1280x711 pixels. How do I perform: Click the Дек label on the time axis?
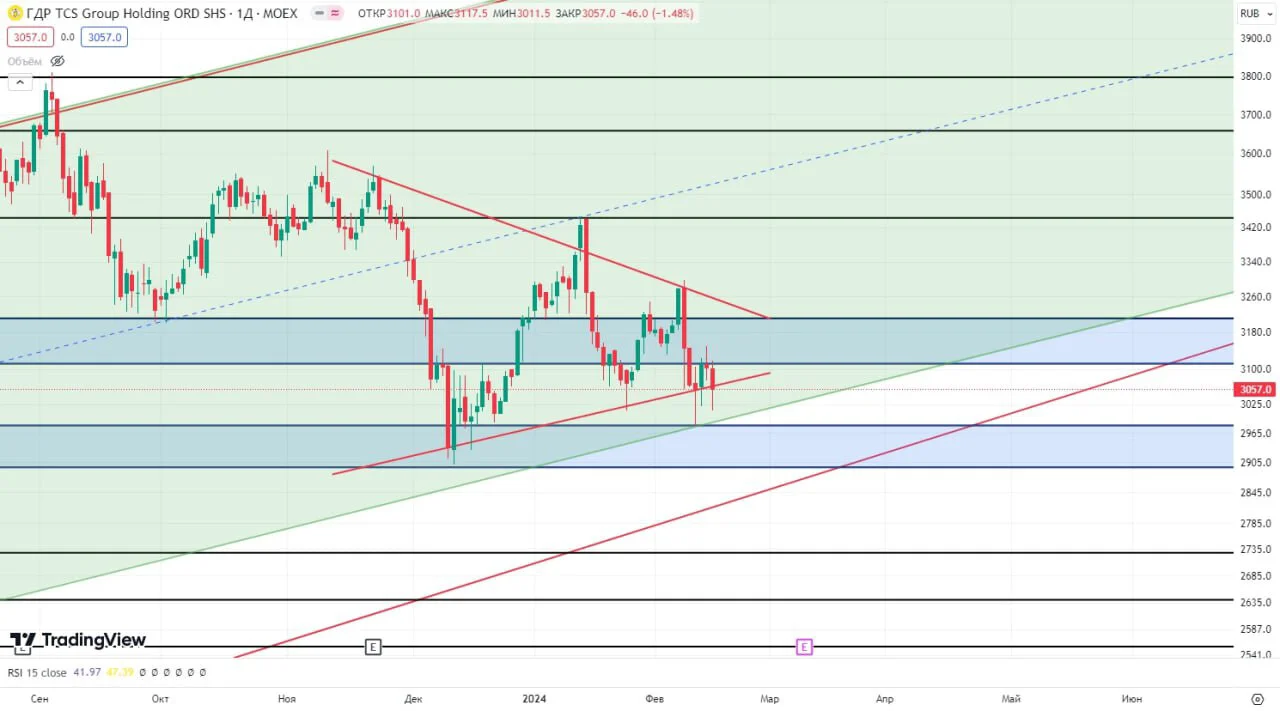point(414,698)
